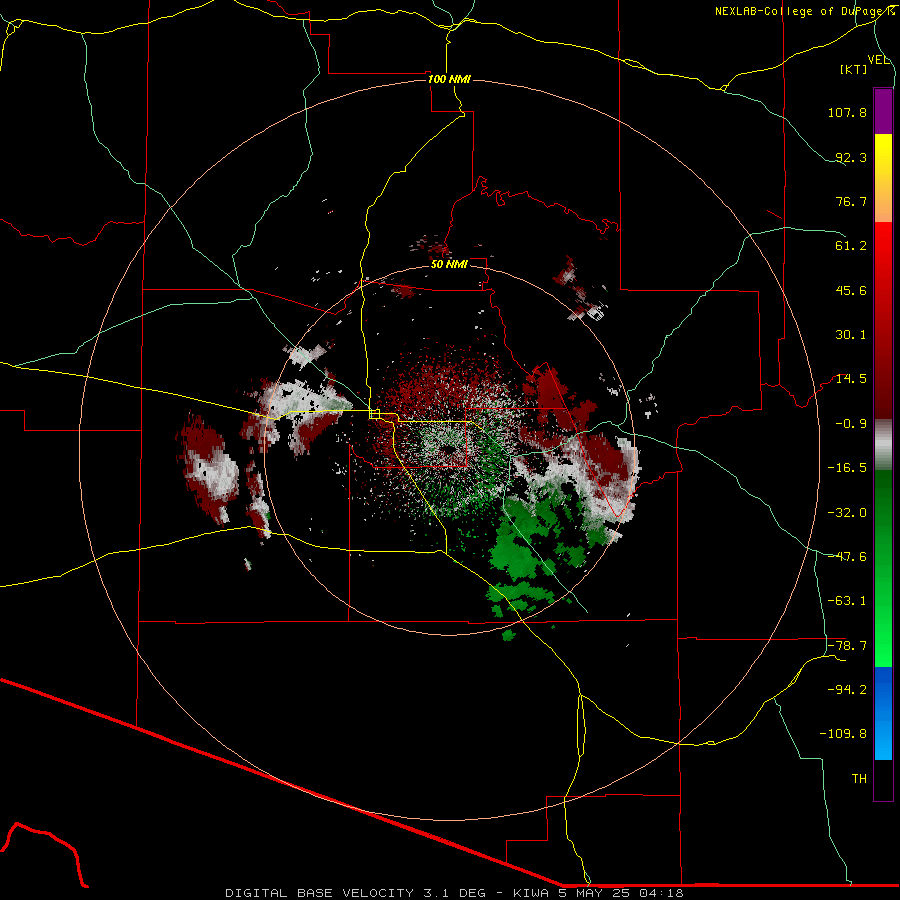Click the DIGITAL BASE VELOCITY caption text
This screenshot has width=900, height=900.
(x=454, y=893)
